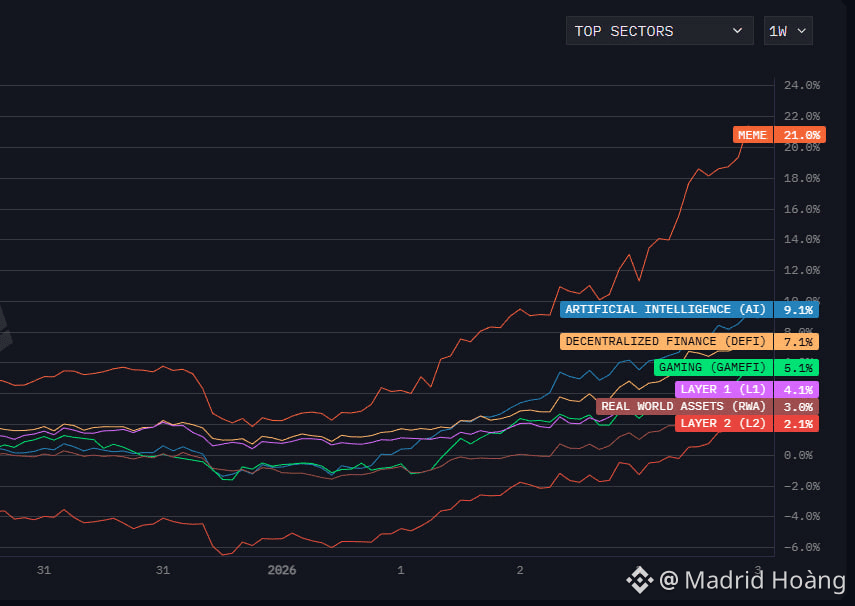Viewport: 855px width, 606px height.
Task: Click the RWA 3.0% value tag
Action: [797, 406]
